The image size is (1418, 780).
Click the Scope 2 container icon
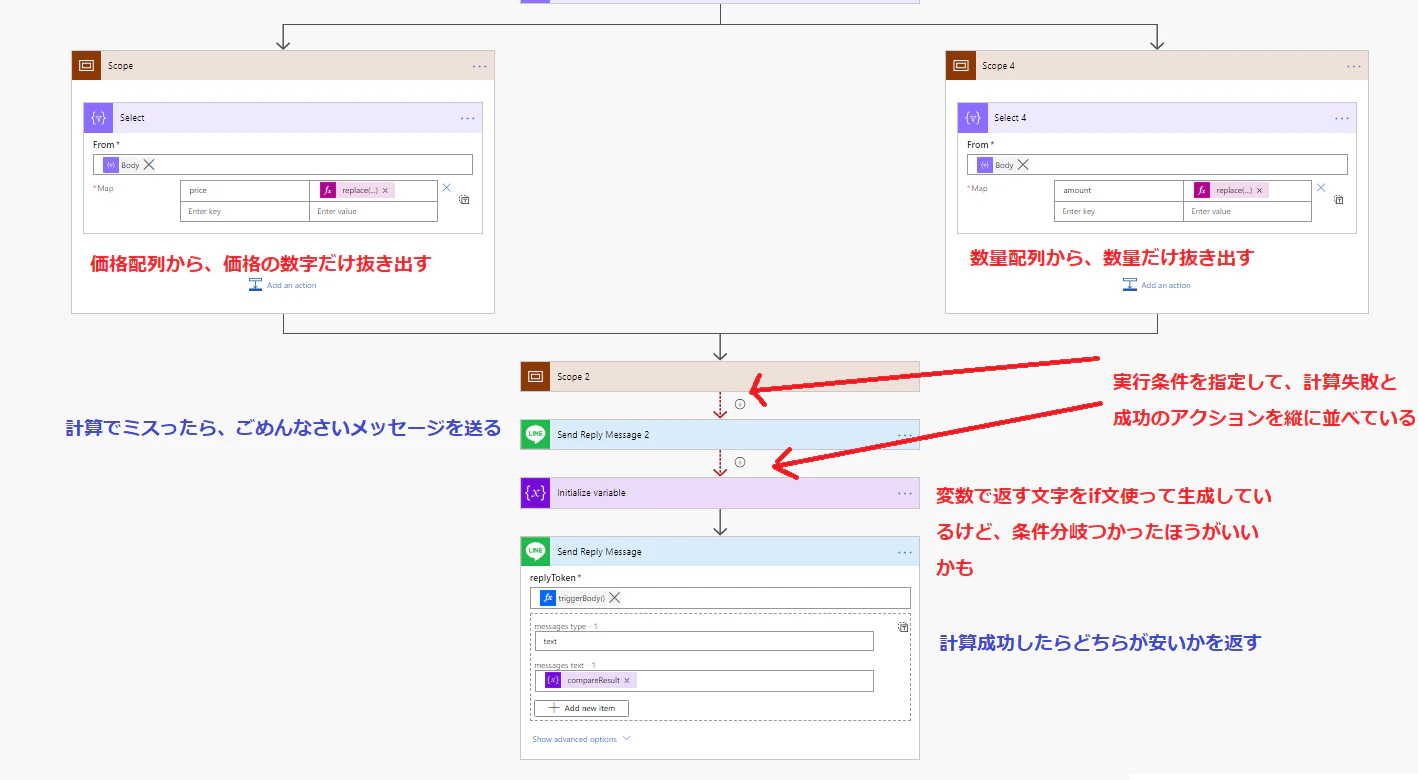pyautogui.click(x=536, y=377)
